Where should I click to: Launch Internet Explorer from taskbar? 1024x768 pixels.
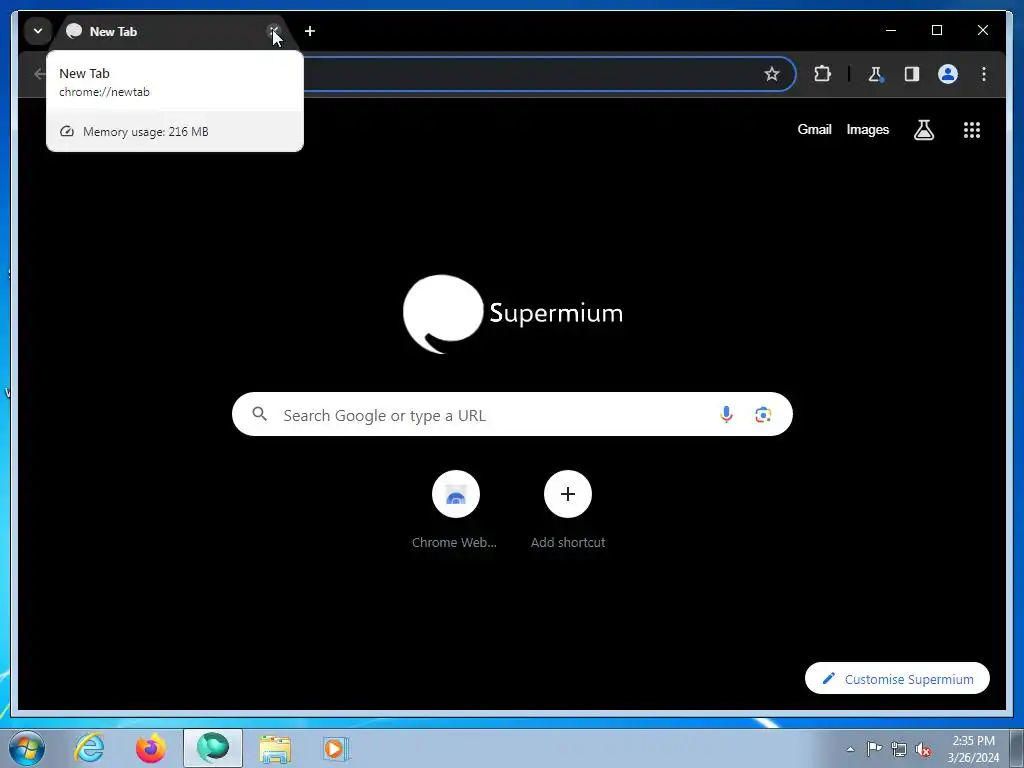click(x=89, y=748)
